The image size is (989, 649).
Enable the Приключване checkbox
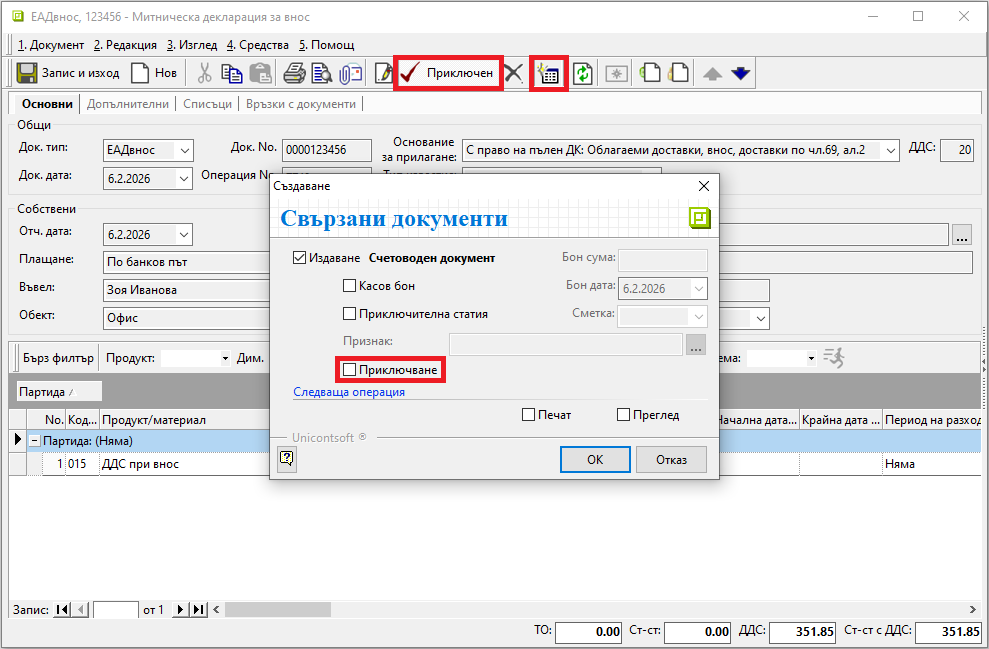point(349,370)
